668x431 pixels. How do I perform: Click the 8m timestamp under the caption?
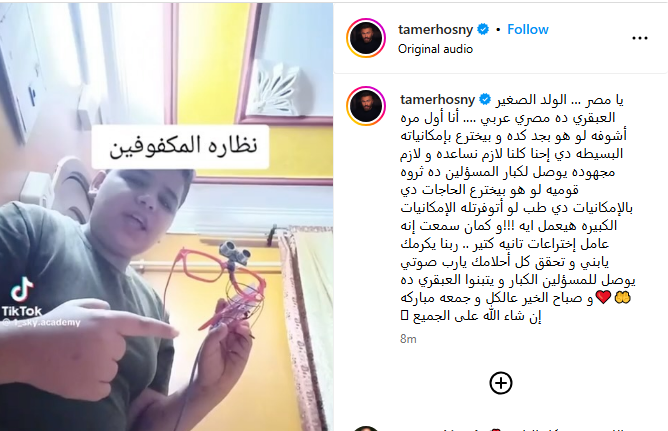point(408,339)
